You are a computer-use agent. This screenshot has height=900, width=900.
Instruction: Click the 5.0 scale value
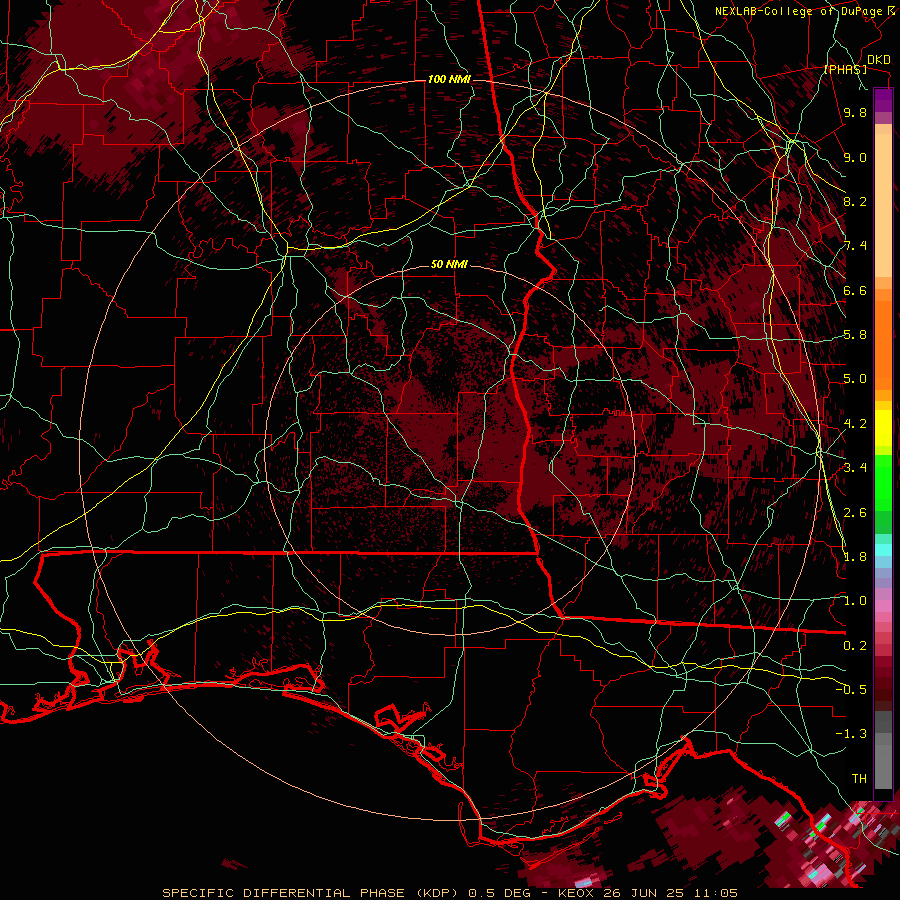(855, 379)
